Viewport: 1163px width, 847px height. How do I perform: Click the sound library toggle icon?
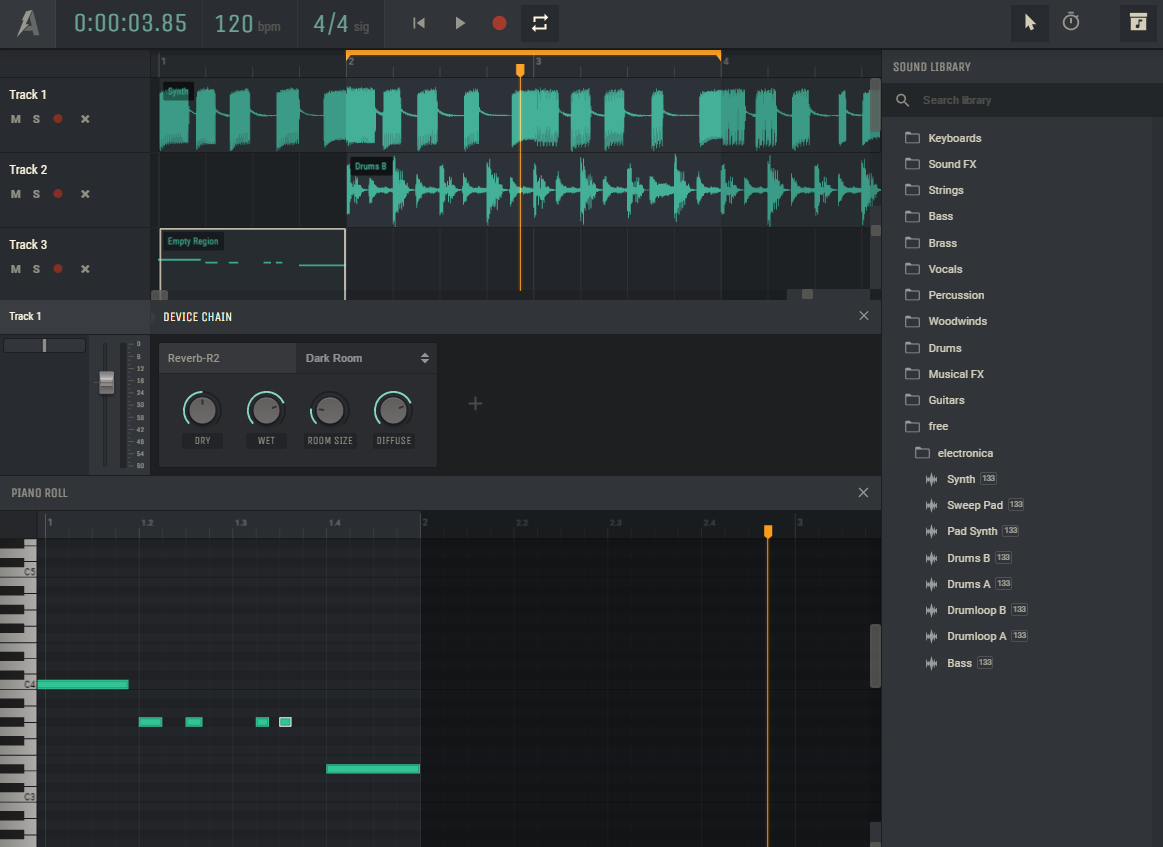click(1138, 23)
